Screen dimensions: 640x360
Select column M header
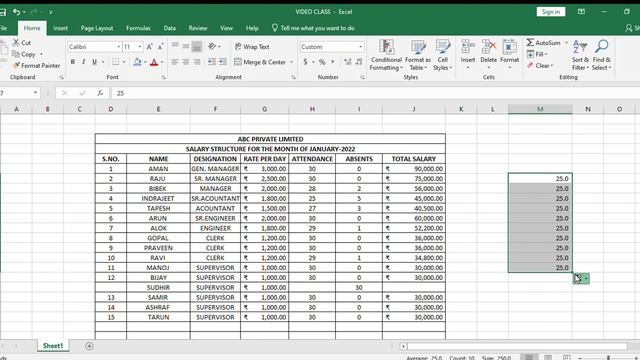tap(540, 109)
